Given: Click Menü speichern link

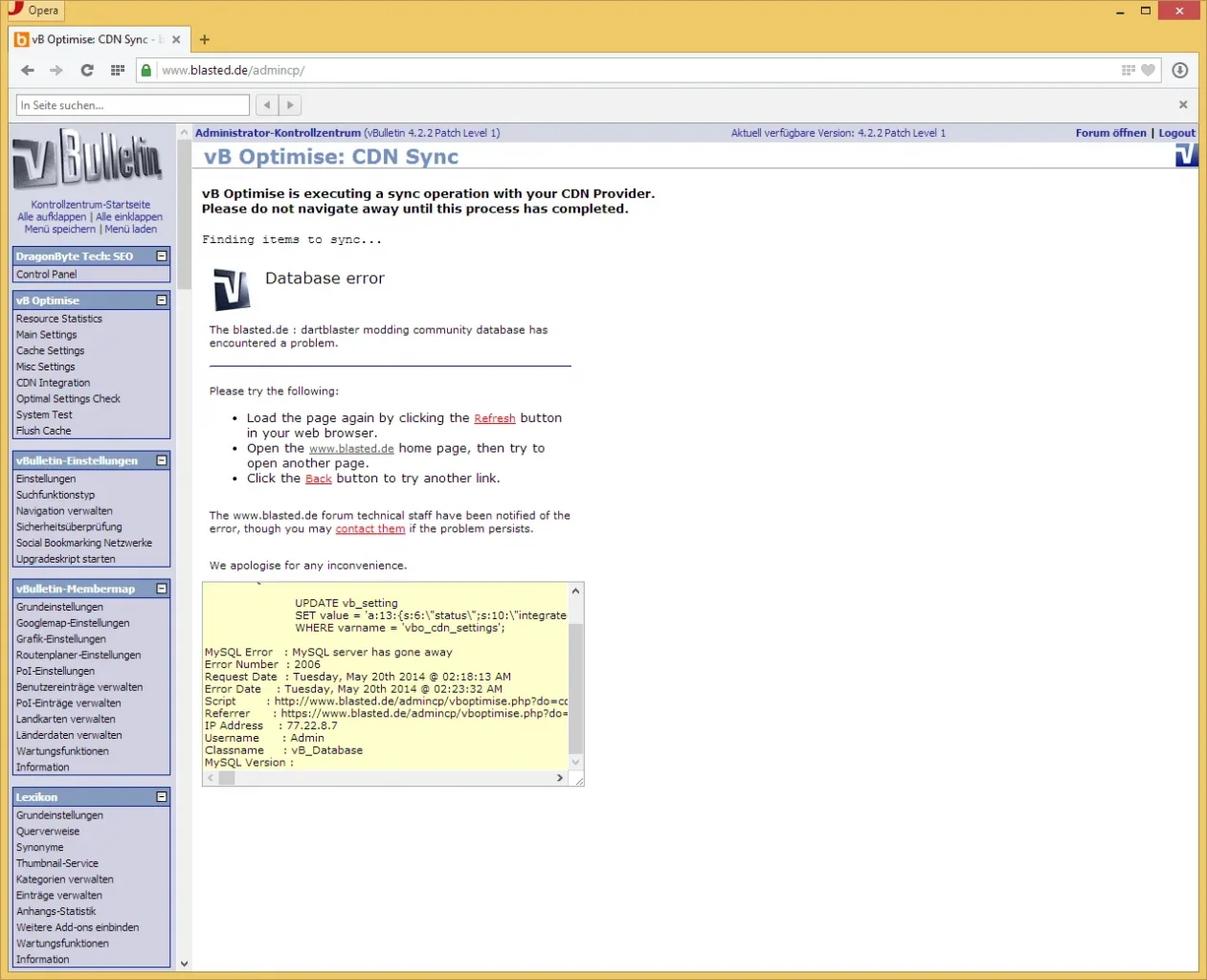Looking at the screenshot, I should 60,230.
